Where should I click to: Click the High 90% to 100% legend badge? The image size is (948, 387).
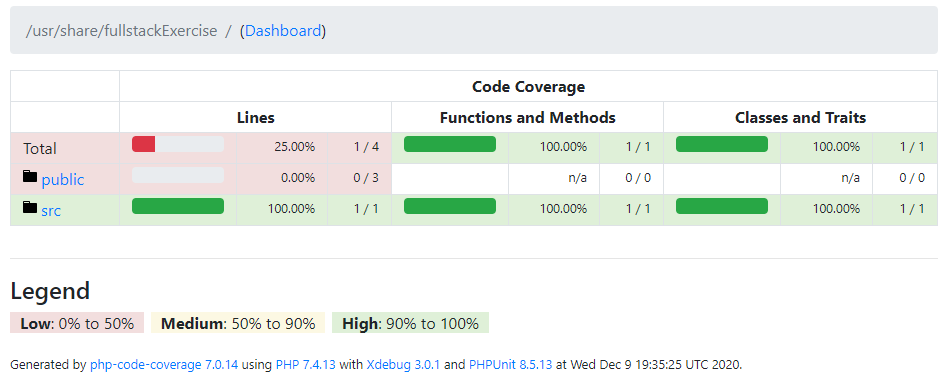tap(411, 323)
